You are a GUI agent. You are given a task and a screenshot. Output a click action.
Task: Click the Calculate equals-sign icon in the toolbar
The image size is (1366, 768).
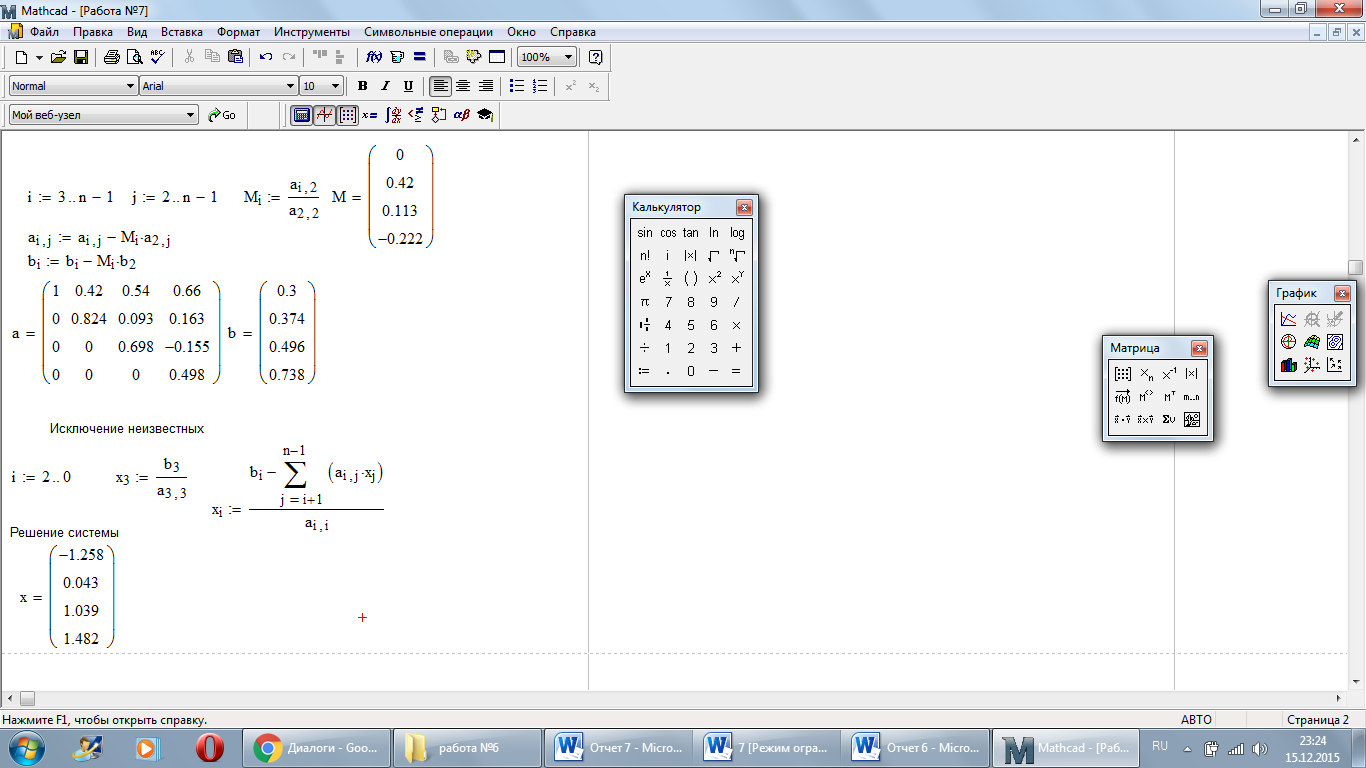point(419,57)
